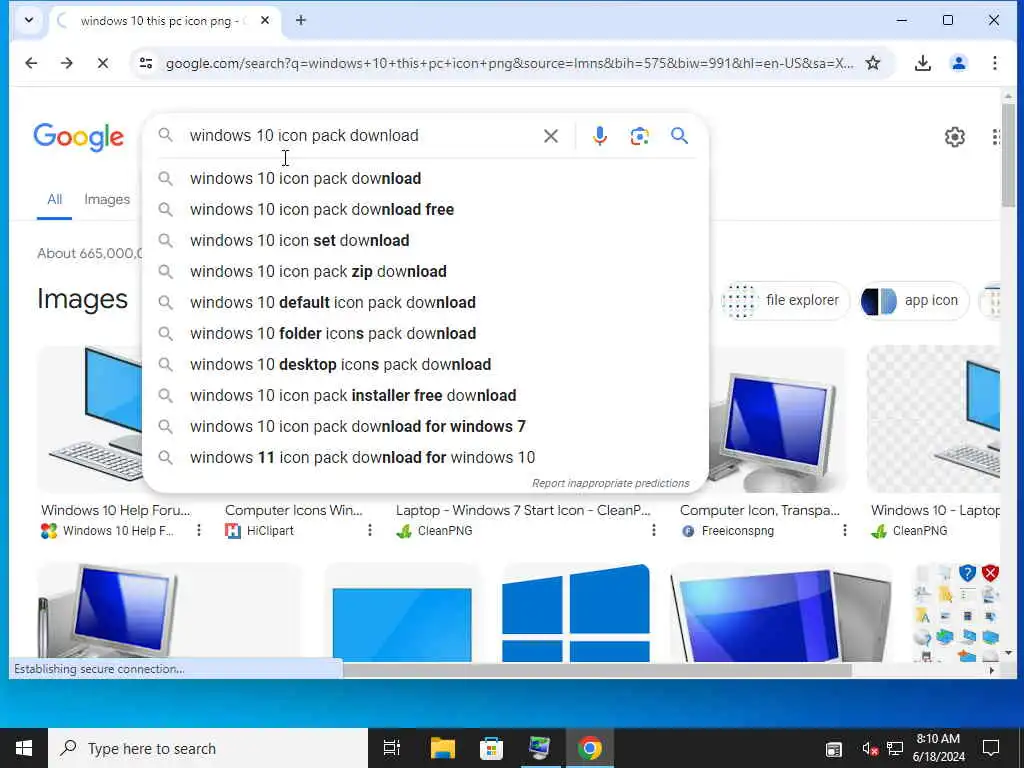Open the Windows logo blue image thumbnail

tap(576, 613)
